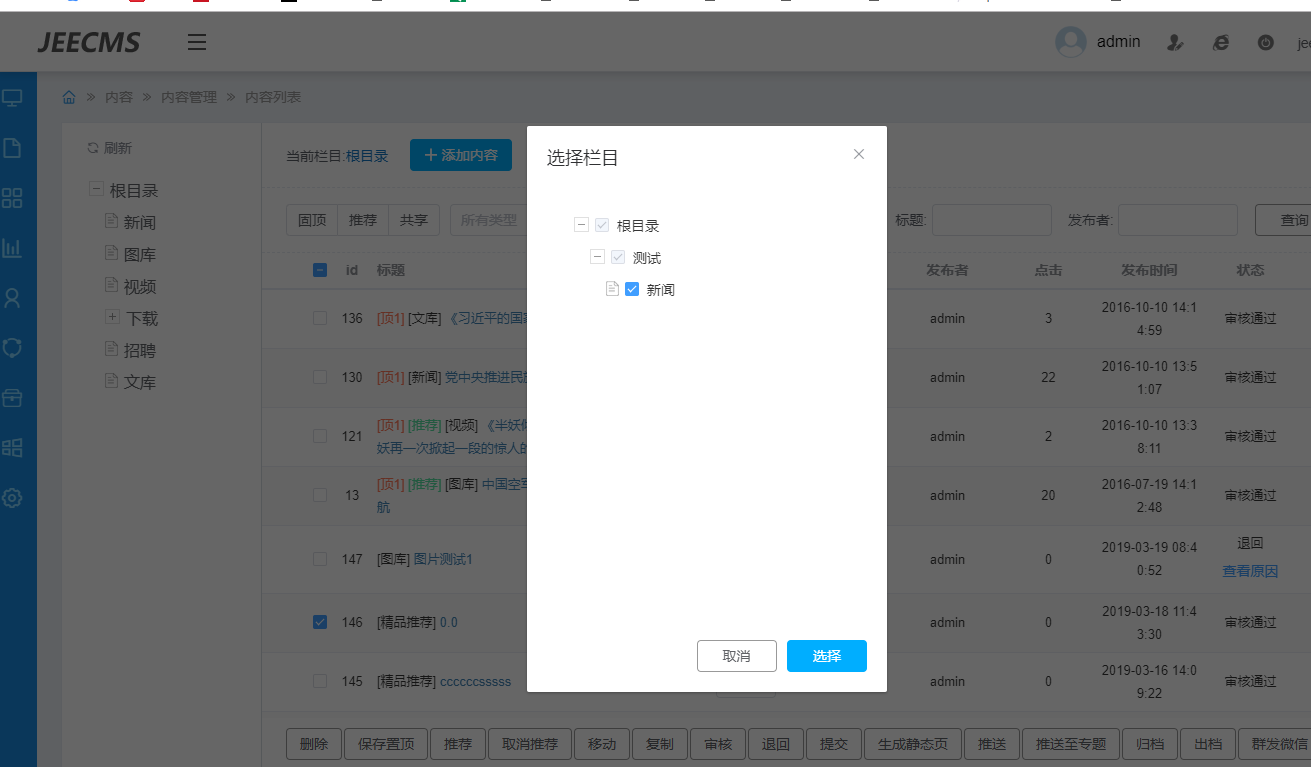Close the 选择栏目 dialog
Screen dimensions: 1311x767
(x=858, y=154)
